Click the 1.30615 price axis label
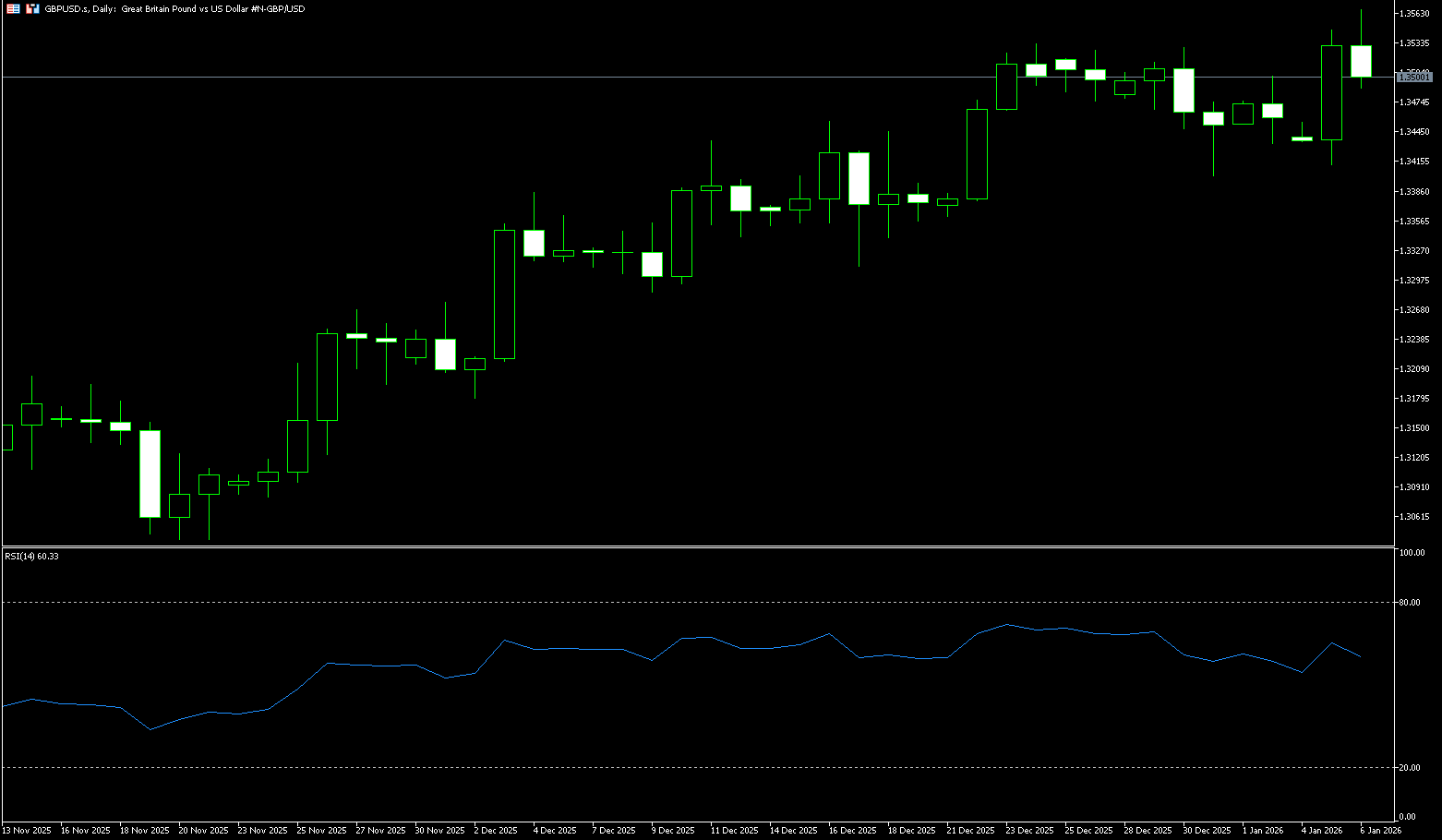The image size is (1442, 840). coord(1414,517)
